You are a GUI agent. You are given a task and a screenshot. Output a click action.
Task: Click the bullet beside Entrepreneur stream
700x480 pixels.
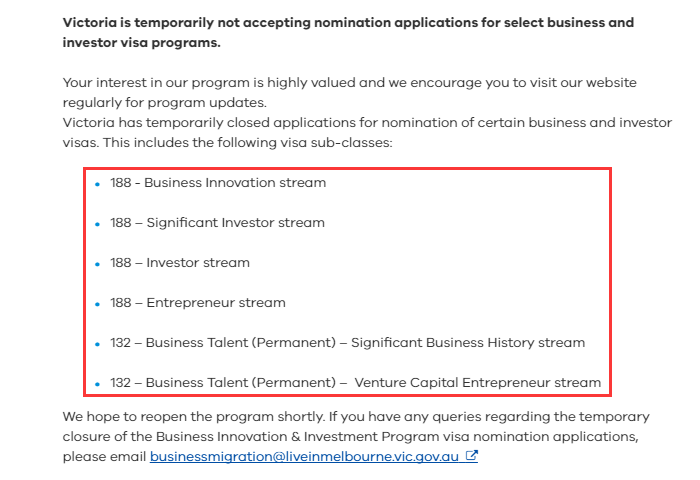click(97, 304)
